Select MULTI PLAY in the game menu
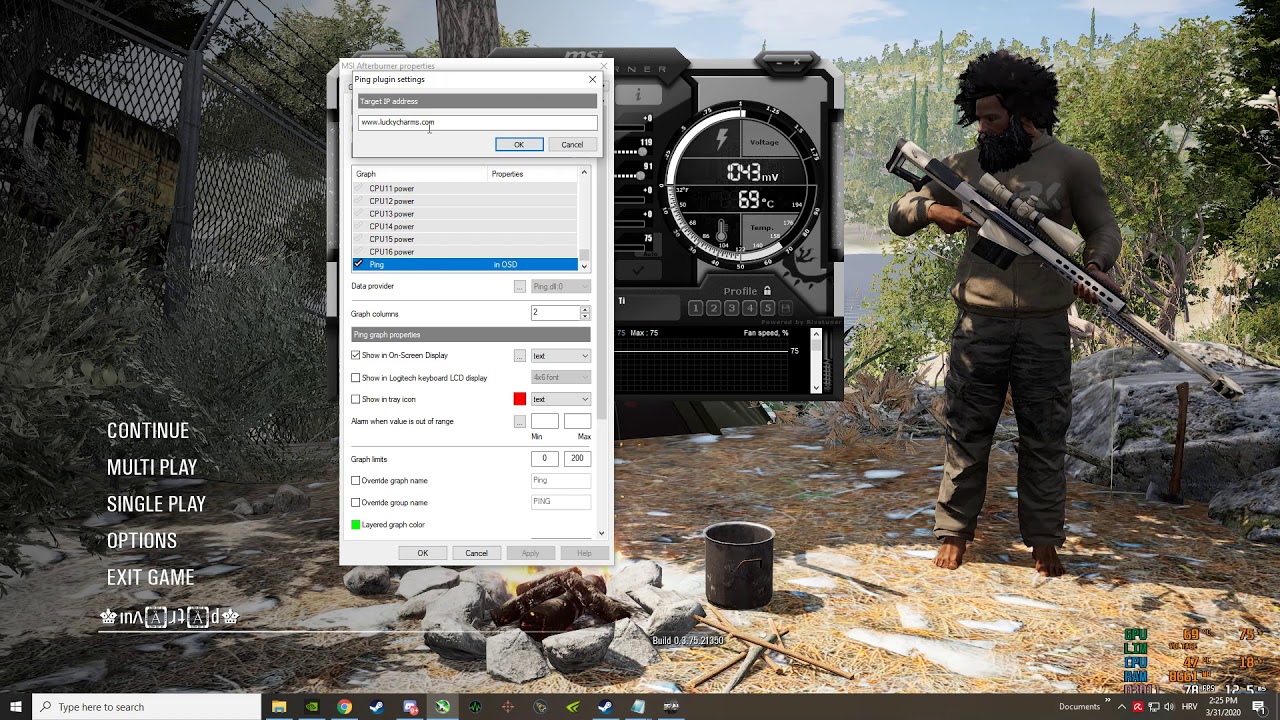Screen dimensions: 1280x720 [x=152, y=467]
